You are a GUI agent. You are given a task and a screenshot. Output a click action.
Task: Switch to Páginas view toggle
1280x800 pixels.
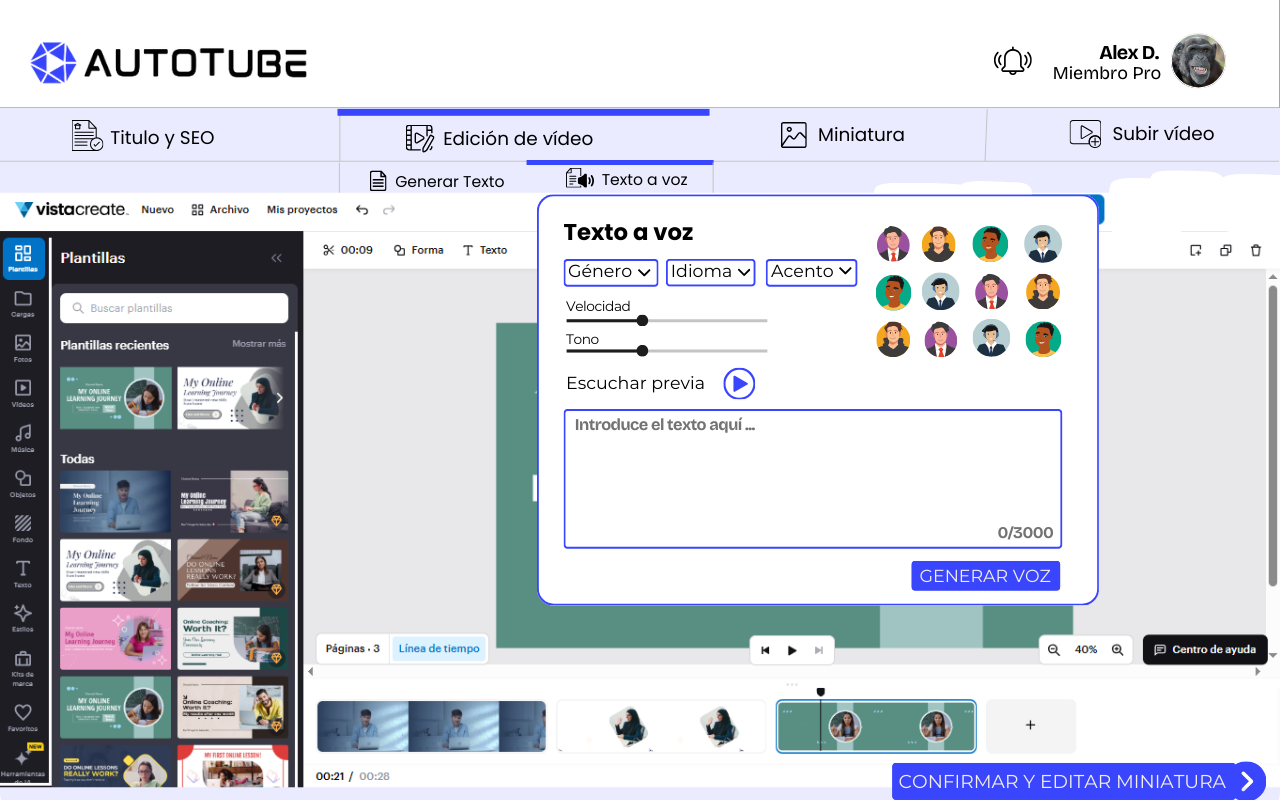coord(353,649)
